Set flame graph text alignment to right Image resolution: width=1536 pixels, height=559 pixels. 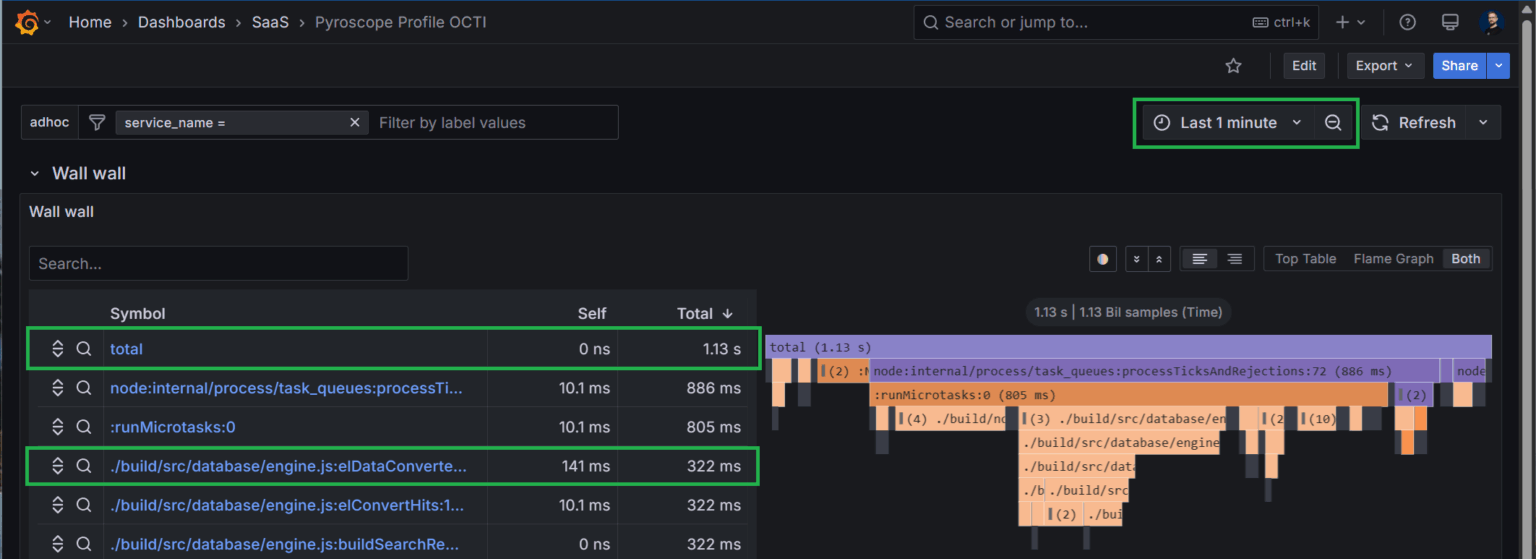(1234, 259)
